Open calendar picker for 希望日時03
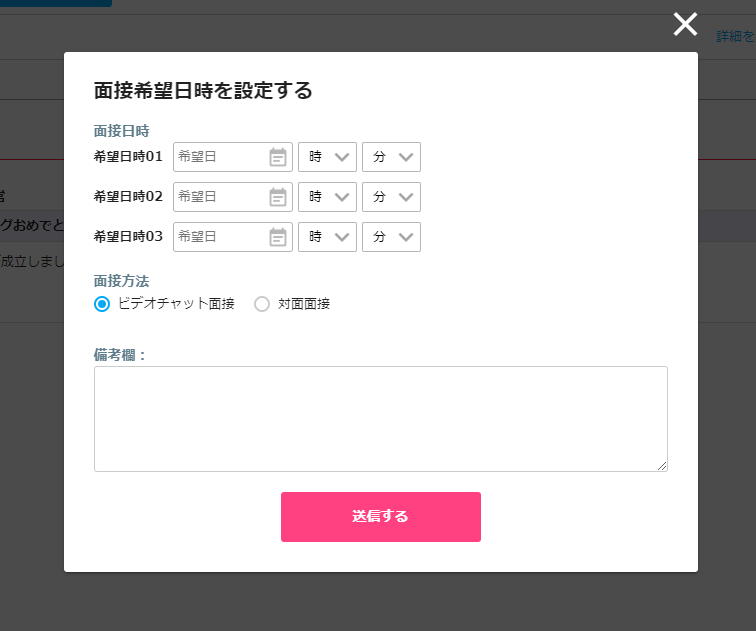The width and height of the screenshot is (756, 631). [278, 237]
